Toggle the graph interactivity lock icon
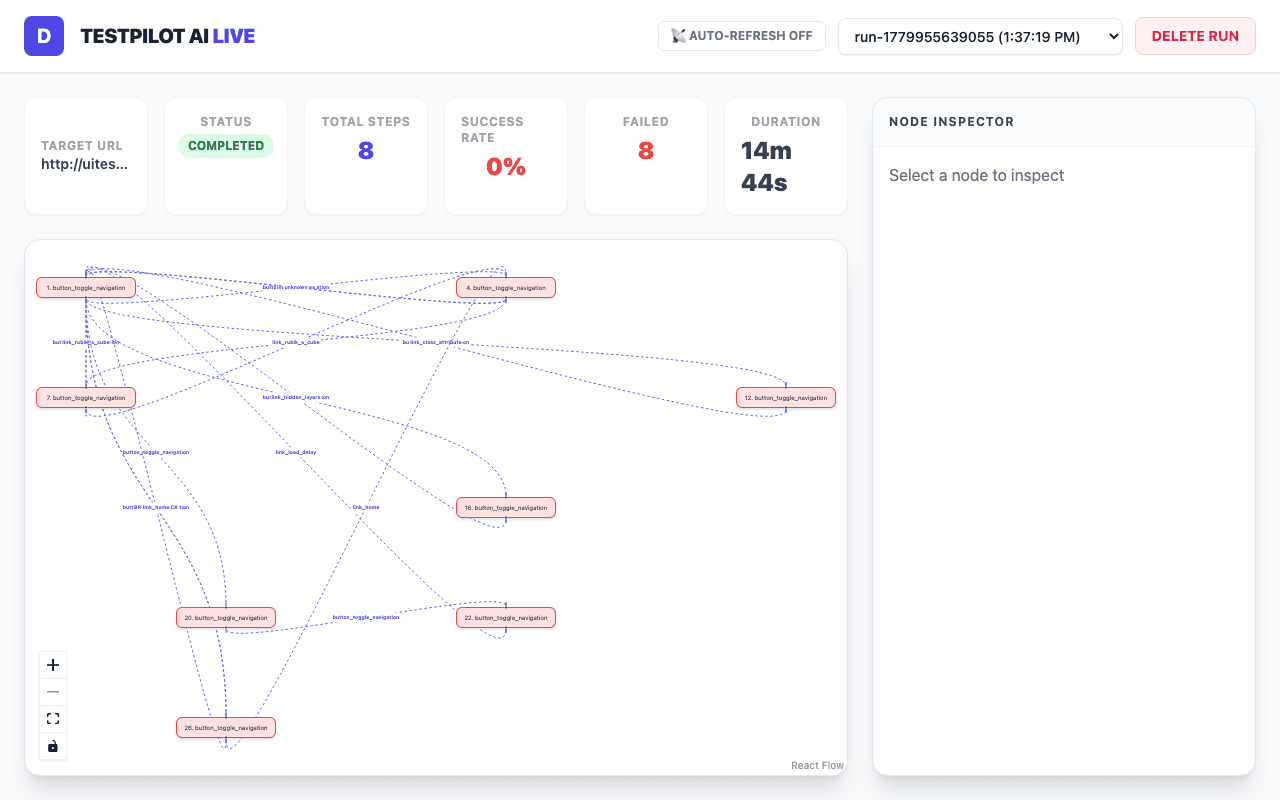This screenshot has width=1280, height=800. coord(53,746)
